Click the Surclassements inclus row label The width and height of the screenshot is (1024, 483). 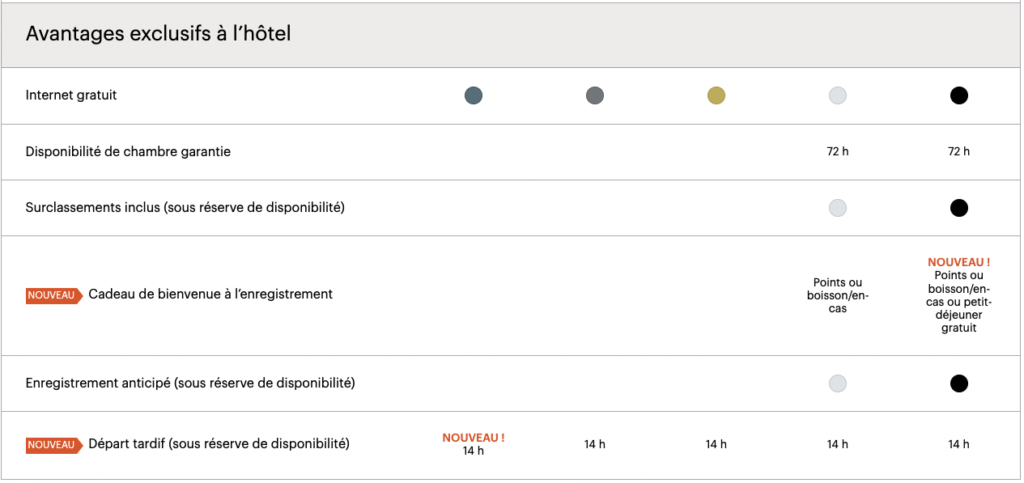185,208
